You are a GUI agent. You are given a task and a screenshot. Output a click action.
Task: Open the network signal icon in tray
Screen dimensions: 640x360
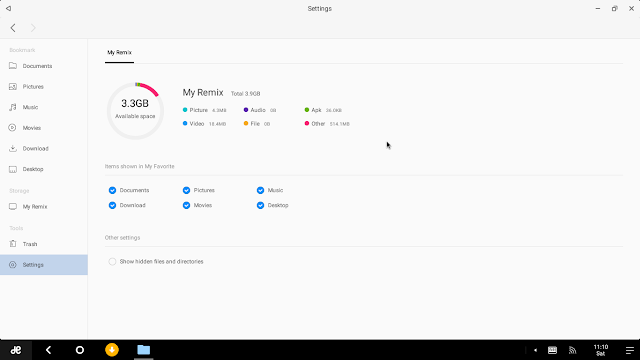573,350
